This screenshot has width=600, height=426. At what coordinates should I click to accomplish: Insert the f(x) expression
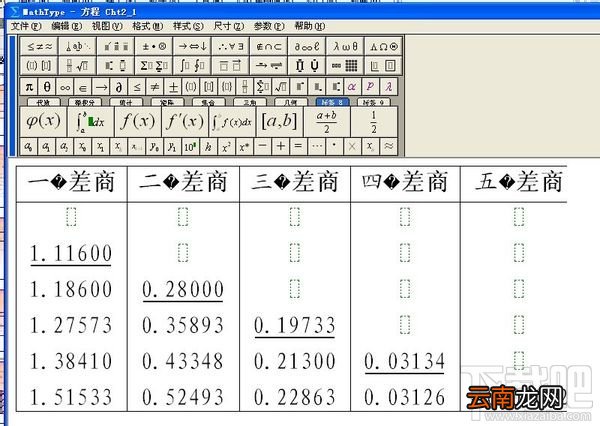coord(138,122)
